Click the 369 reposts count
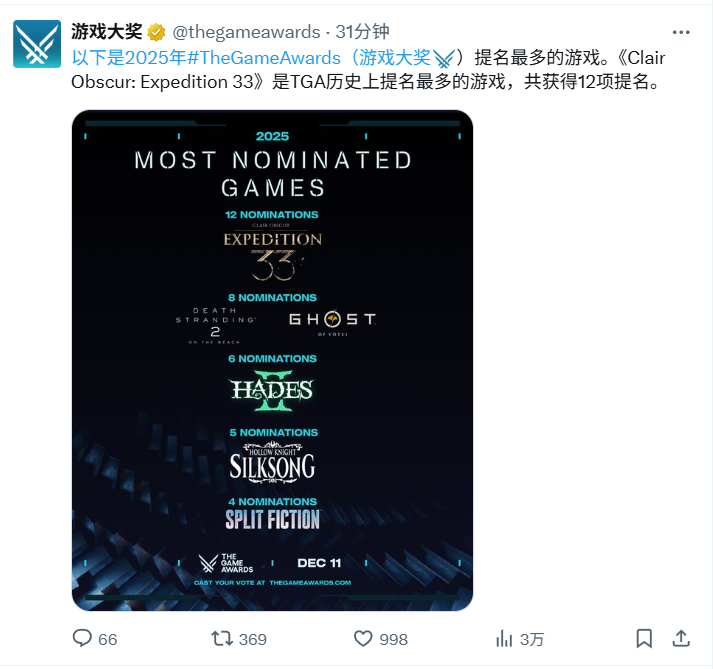 click(x=253, y=639)
